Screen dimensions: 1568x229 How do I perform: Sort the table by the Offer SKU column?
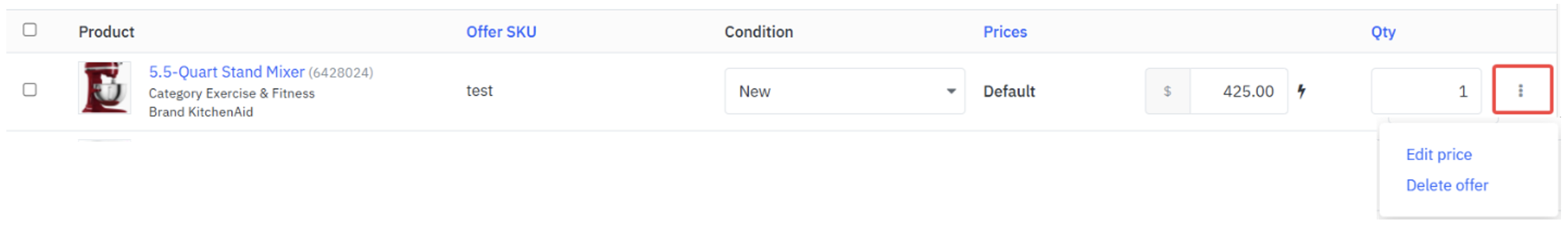pos(501,32)
